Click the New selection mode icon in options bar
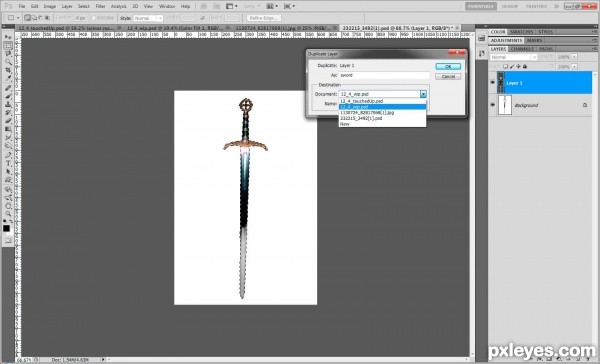Viewport: 600px width, 364px height. pyautogui.click(x=28, y=18)
